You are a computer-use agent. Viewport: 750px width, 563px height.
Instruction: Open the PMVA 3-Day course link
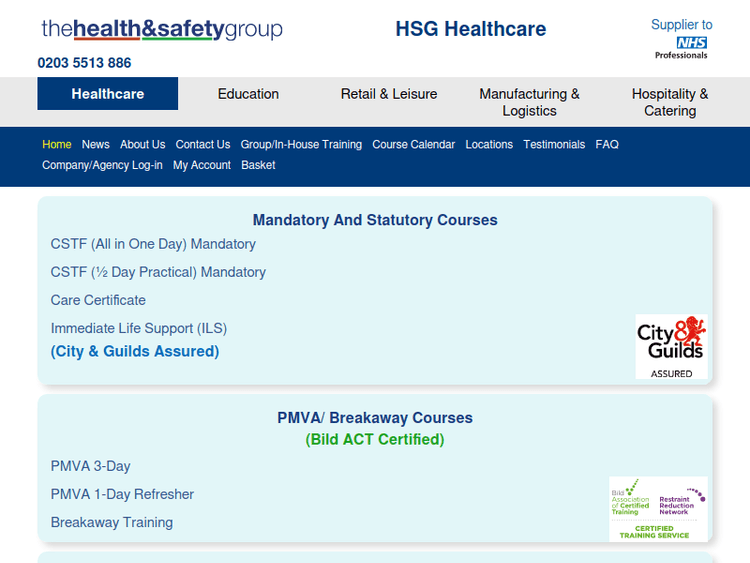coord(91,466)
